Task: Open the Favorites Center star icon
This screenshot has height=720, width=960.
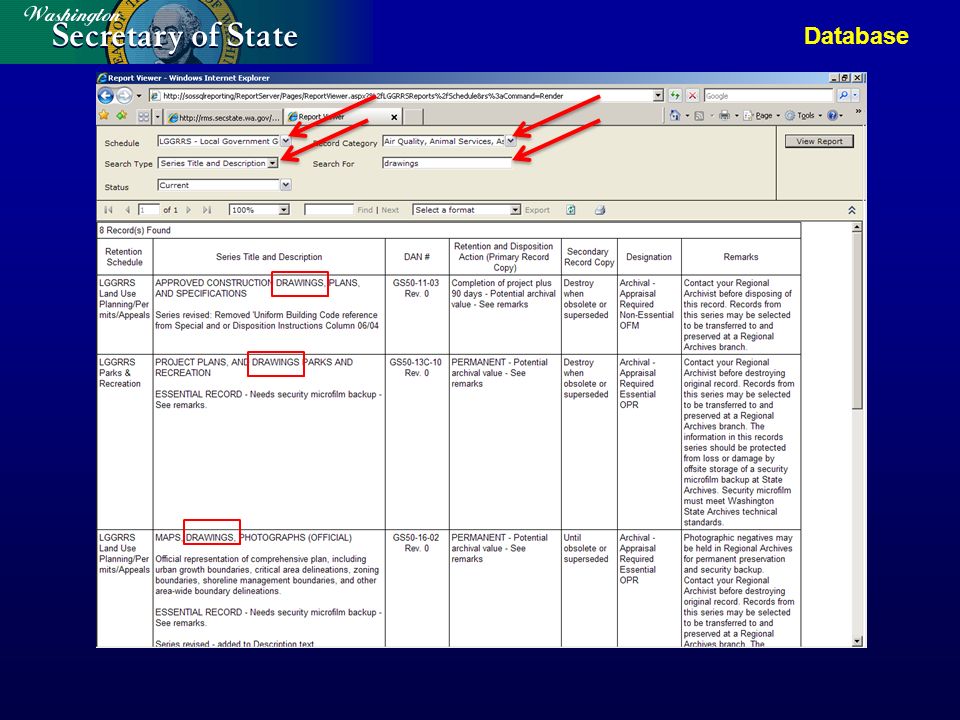Action: point(104,116)
